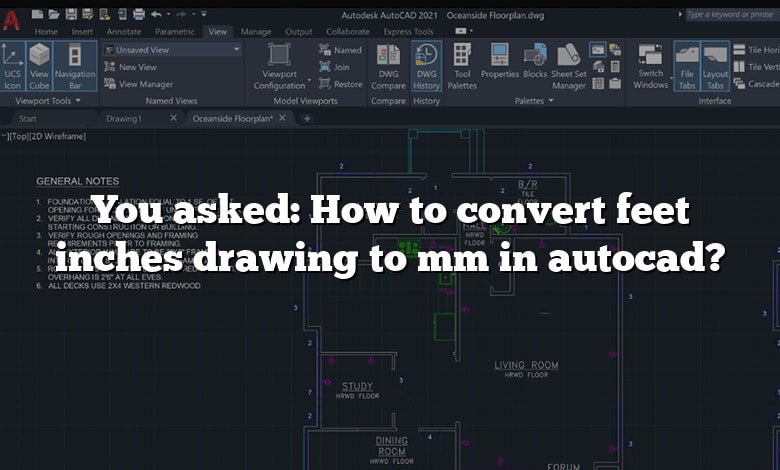Expand the Palettes panel
This screenshot has width=780, height=470.
pyautogui.click(x=534, y=100)
